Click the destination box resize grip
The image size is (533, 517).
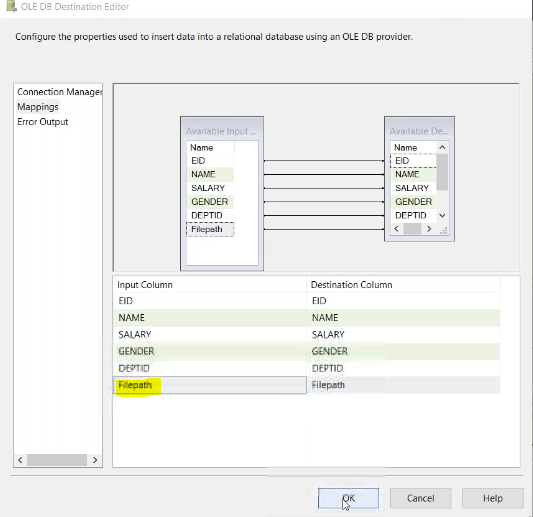click(x=443, y=230)
